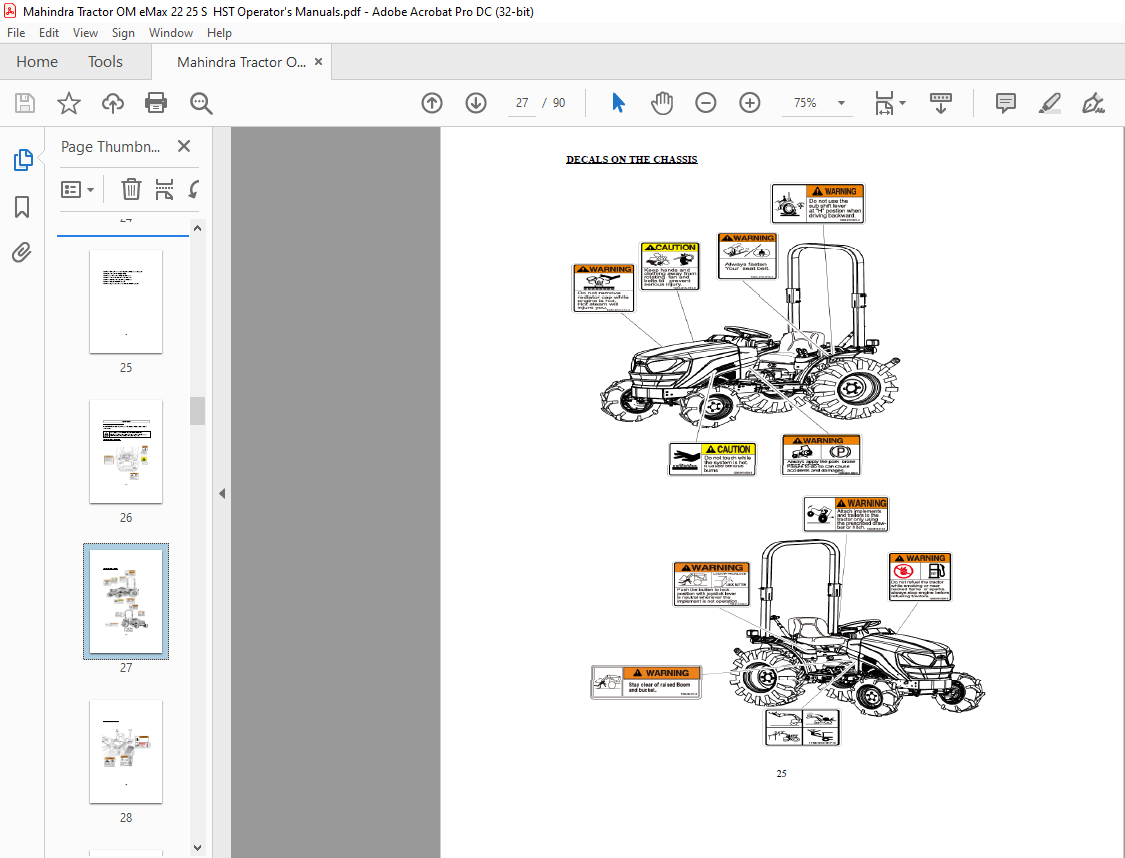Screen dimensions: 1125x858
Task: Zoom out with minus button
Action: click(706, 103)
